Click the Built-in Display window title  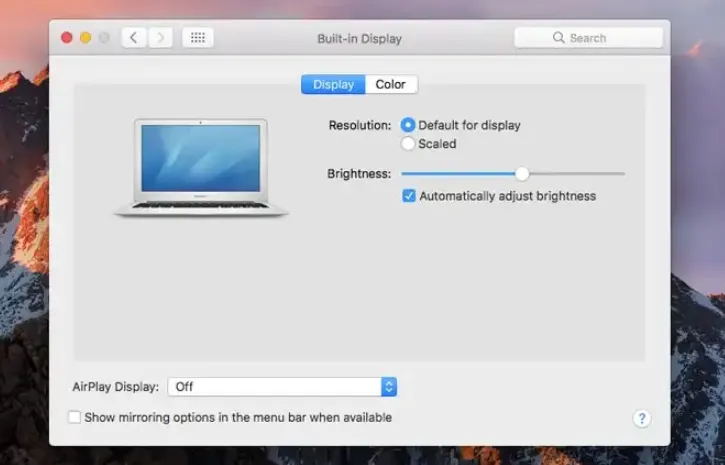click(x=359, y=39)
